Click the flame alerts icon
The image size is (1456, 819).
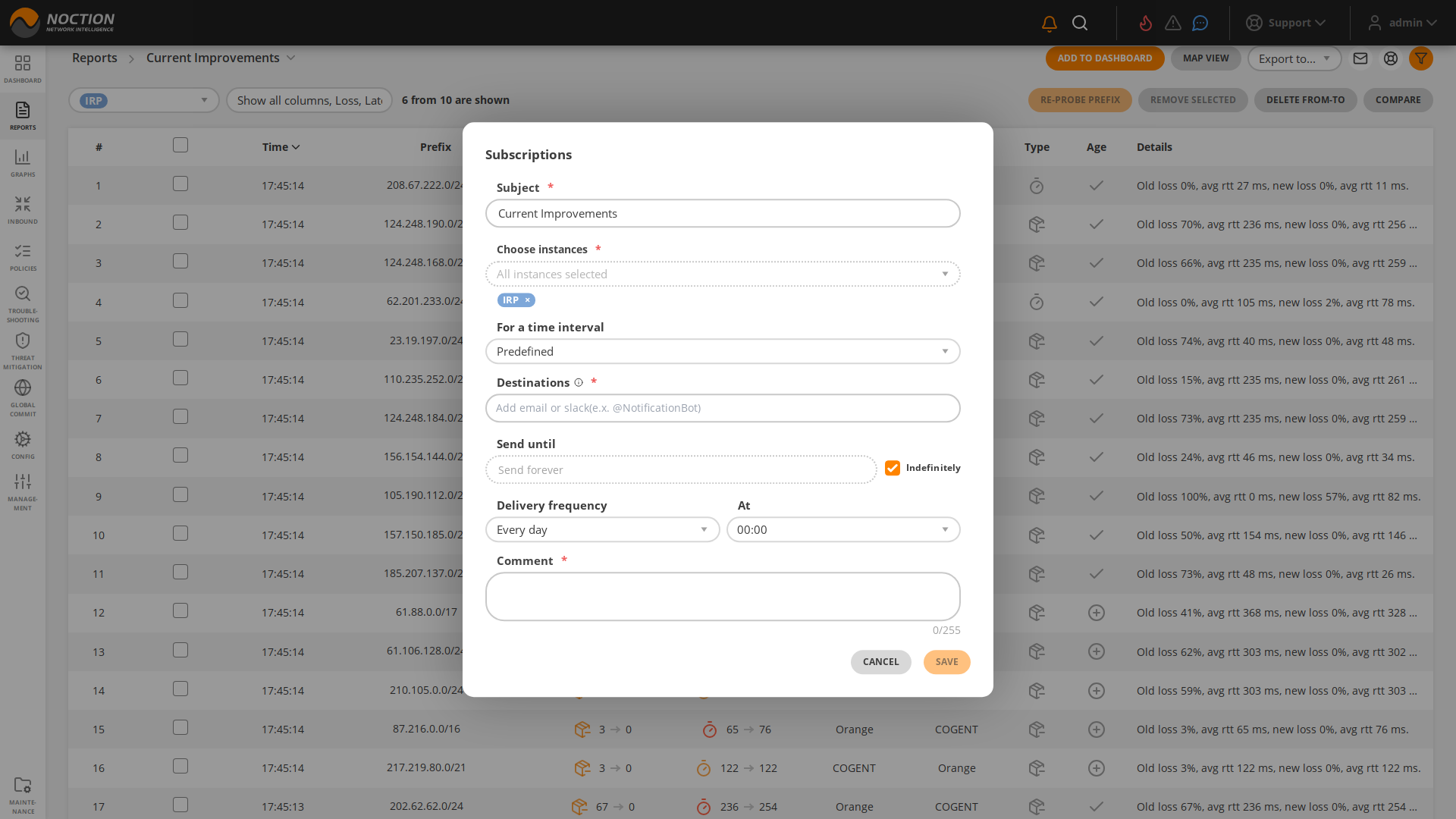click(1145, 24)
